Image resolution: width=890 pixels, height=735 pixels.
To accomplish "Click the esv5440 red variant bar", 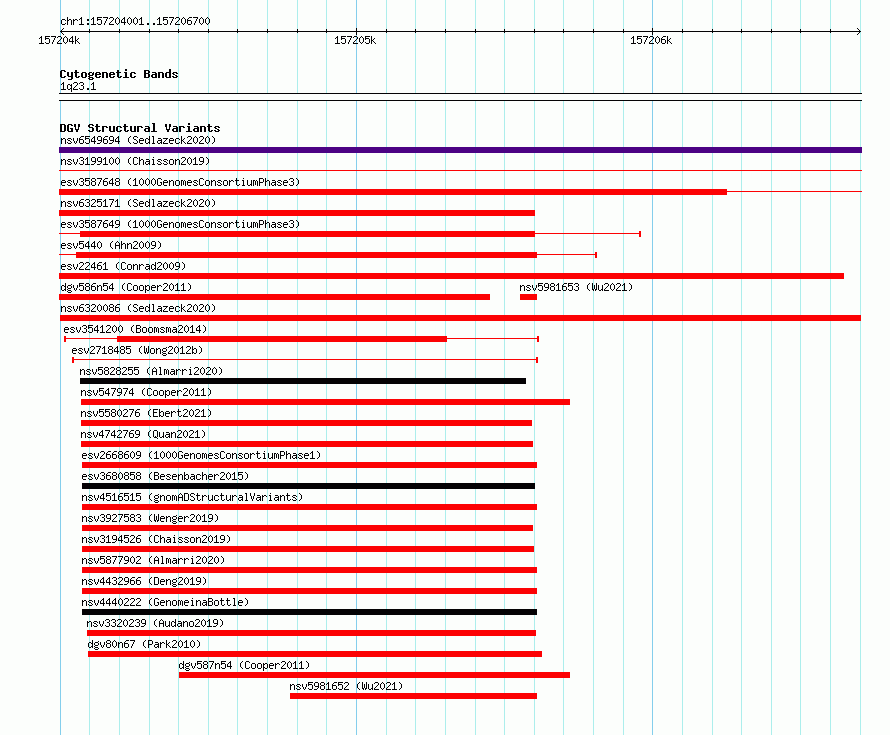I will click(x=307, y=255).
